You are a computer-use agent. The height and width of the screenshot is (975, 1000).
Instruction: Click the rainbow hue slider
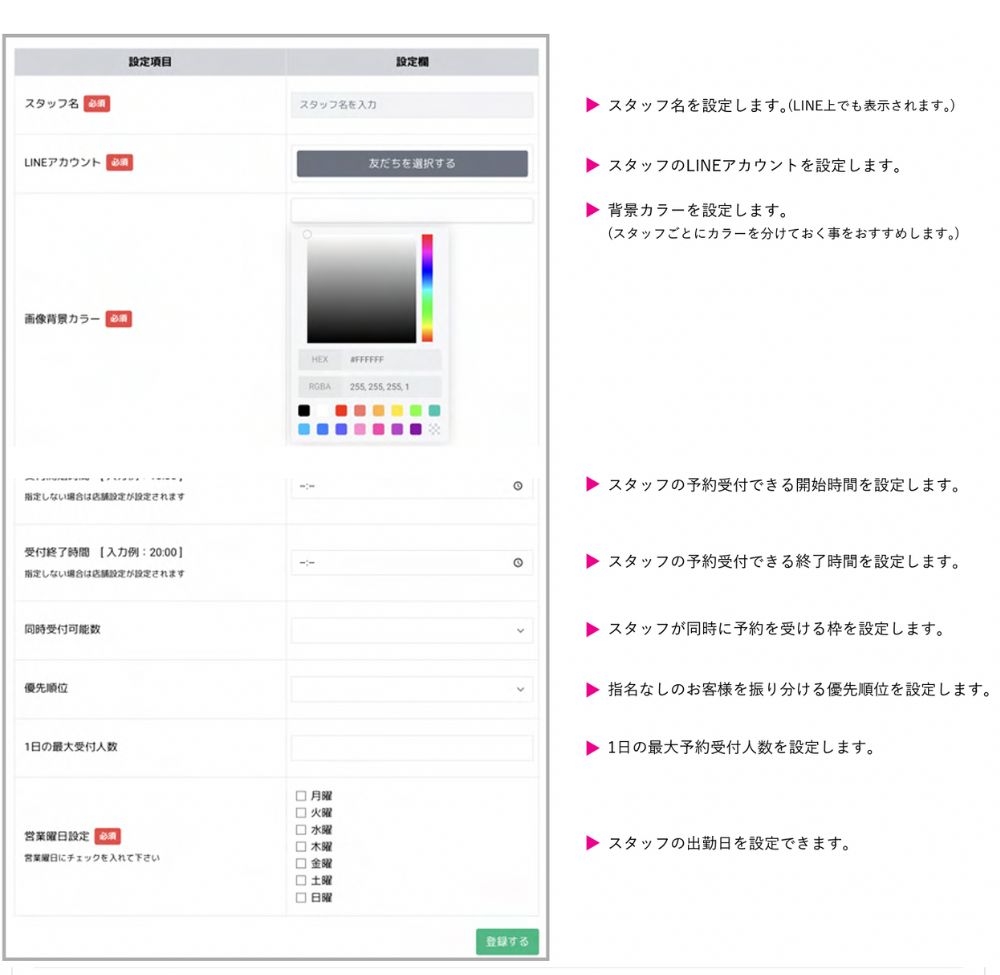(427, 288)
